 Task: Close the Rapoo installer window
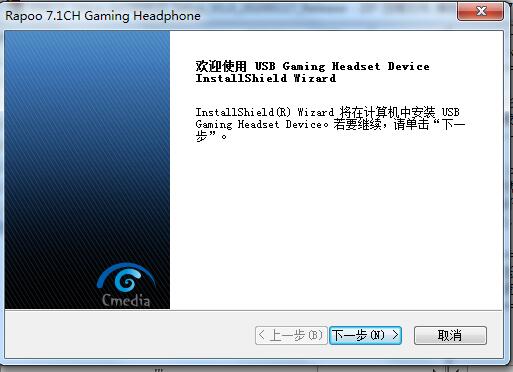pos(480,11)
